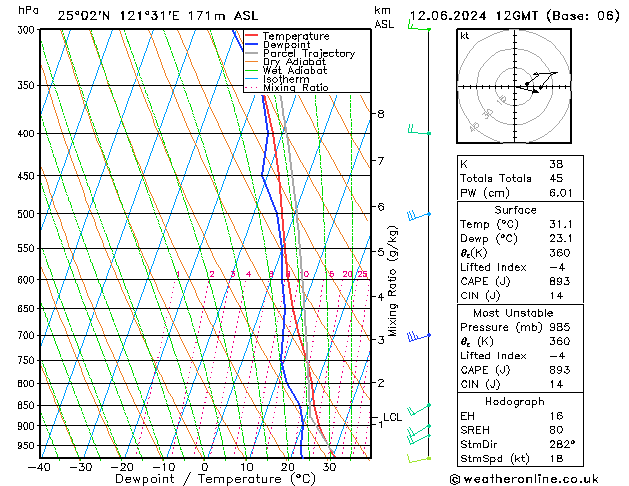This screenshot has height=486, width=629.
Task: Click the Dewpoint / Temperature axis title
Action: coord(215,479)
